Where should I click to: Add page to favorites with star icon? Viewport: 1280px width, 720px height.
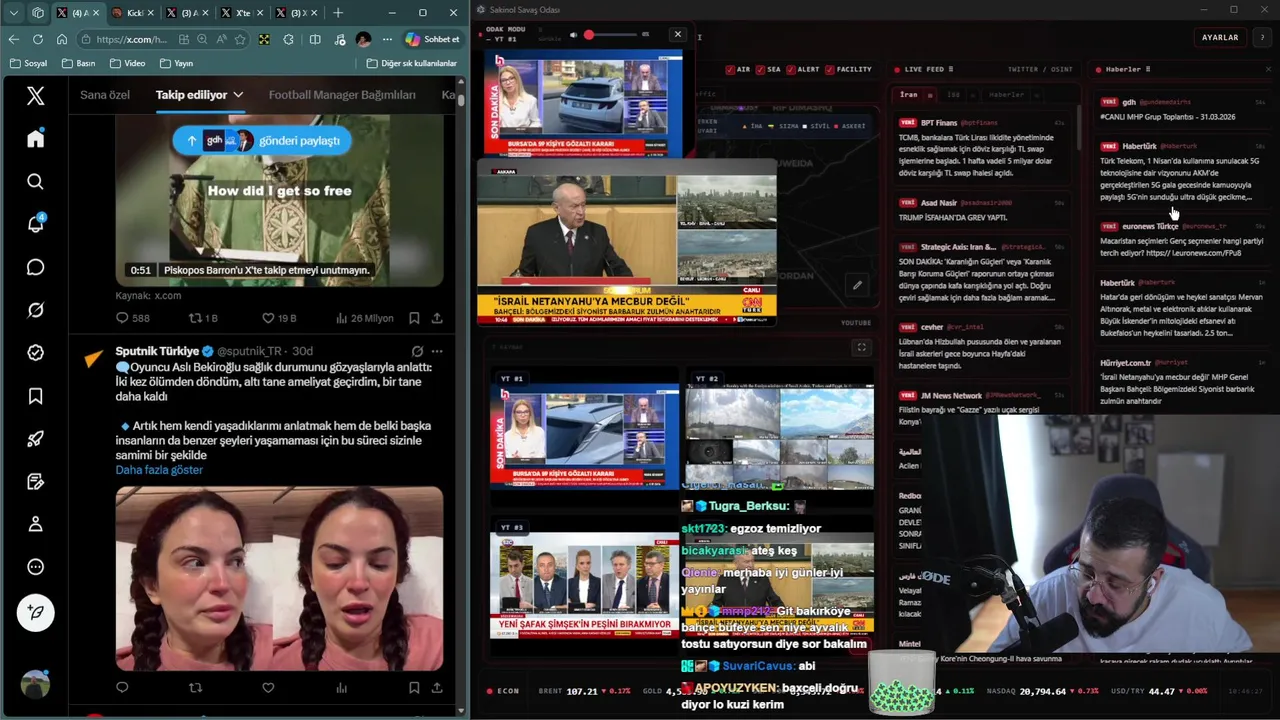tap(240, 39)
